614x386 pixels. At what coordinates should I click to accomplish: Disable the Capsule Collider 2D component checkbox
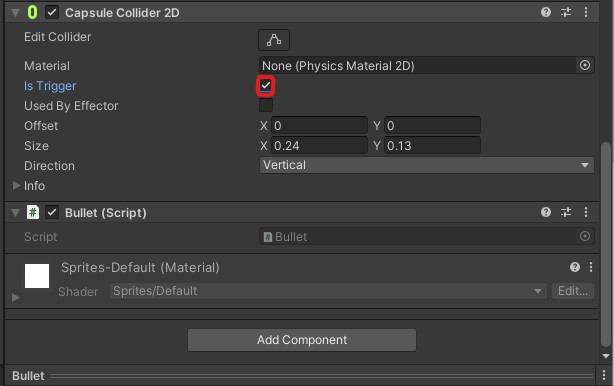pyautogui.click(x=52, y=13)
